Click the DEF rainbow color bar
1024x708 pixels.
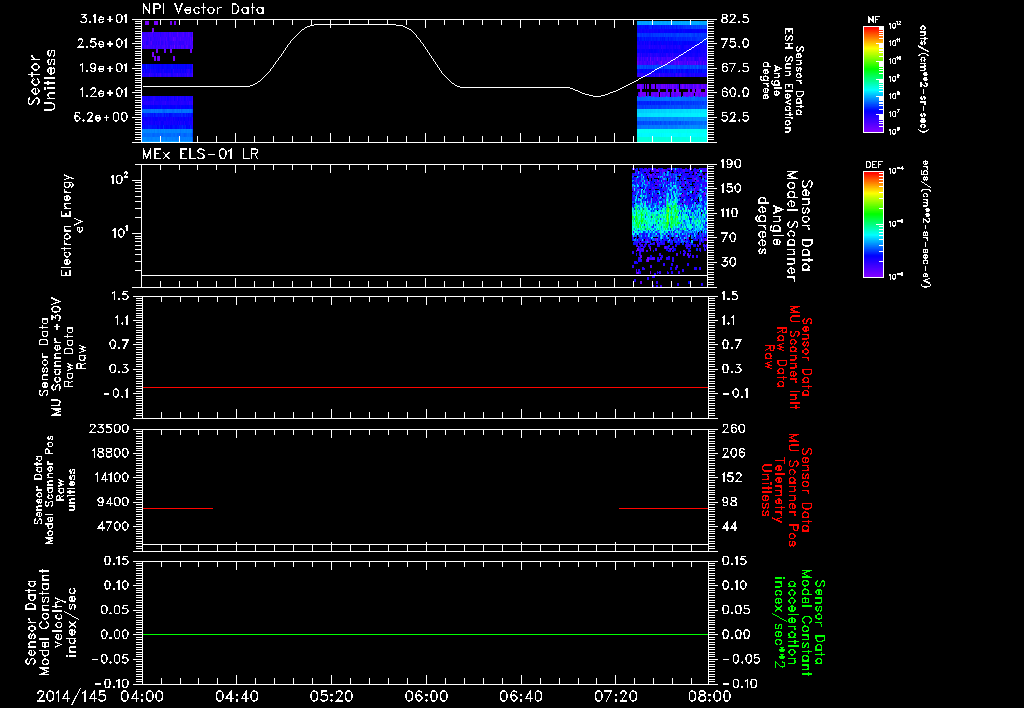(873, 223)
